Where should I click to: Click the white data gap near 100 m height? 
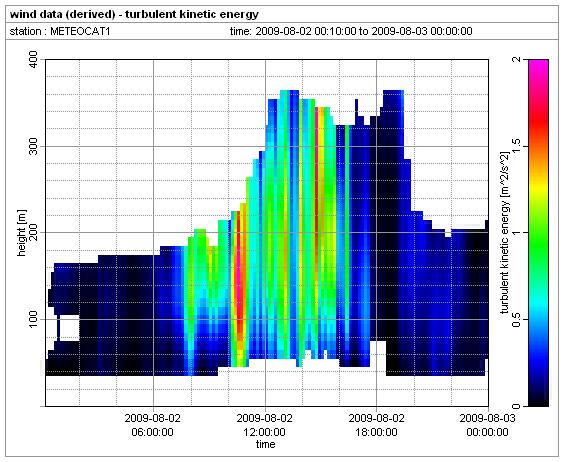69,328
